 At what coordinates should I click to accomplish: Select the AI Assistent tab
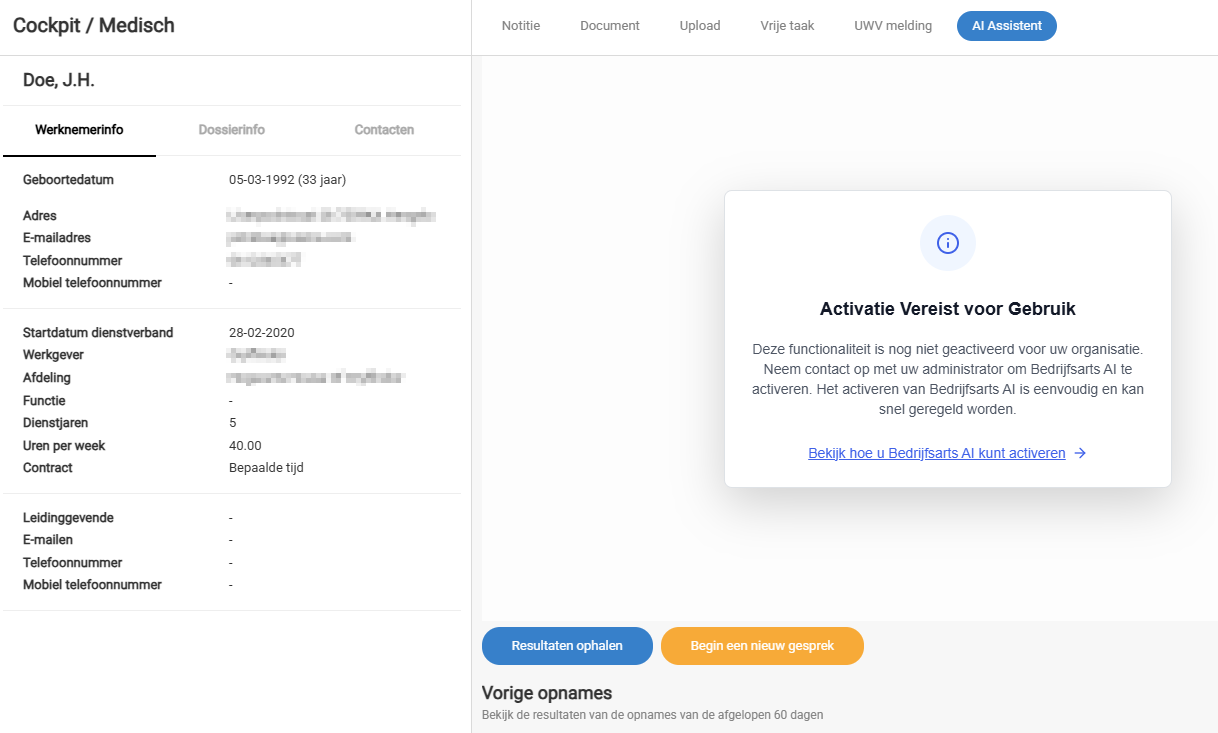pos(1007,26)
